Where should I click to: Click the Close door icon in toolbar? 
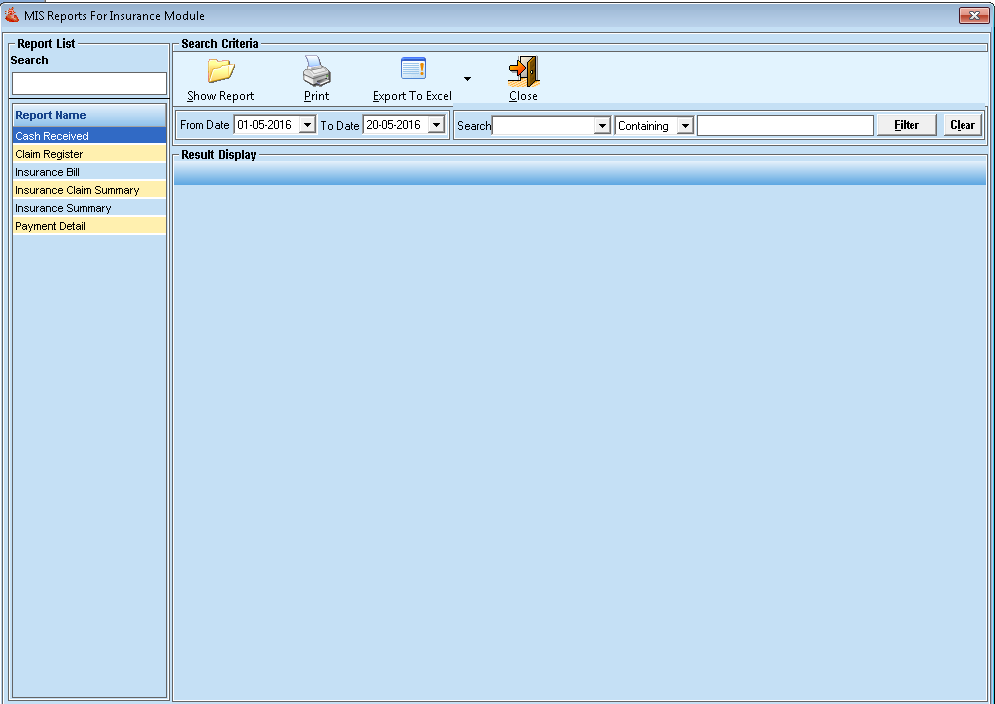[523, 71]
